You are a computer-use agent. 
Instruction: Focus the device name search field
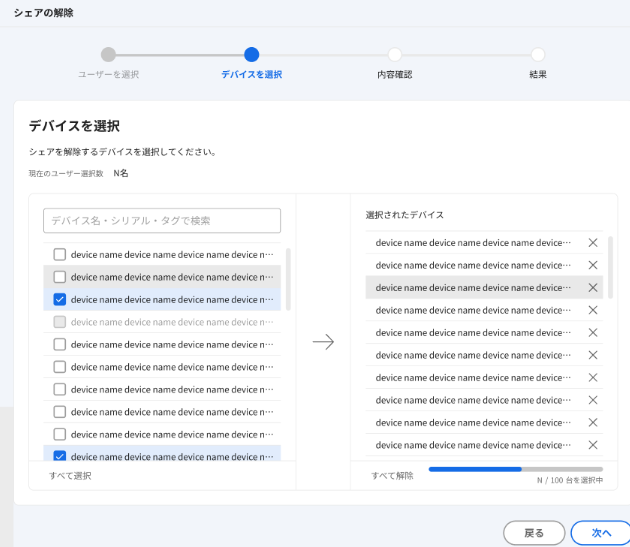pos(162,220)
